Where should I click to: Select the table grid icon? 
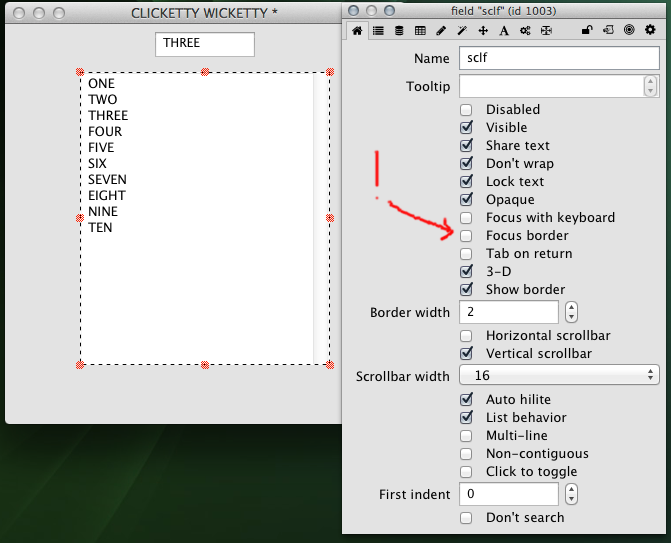[420, 31]
